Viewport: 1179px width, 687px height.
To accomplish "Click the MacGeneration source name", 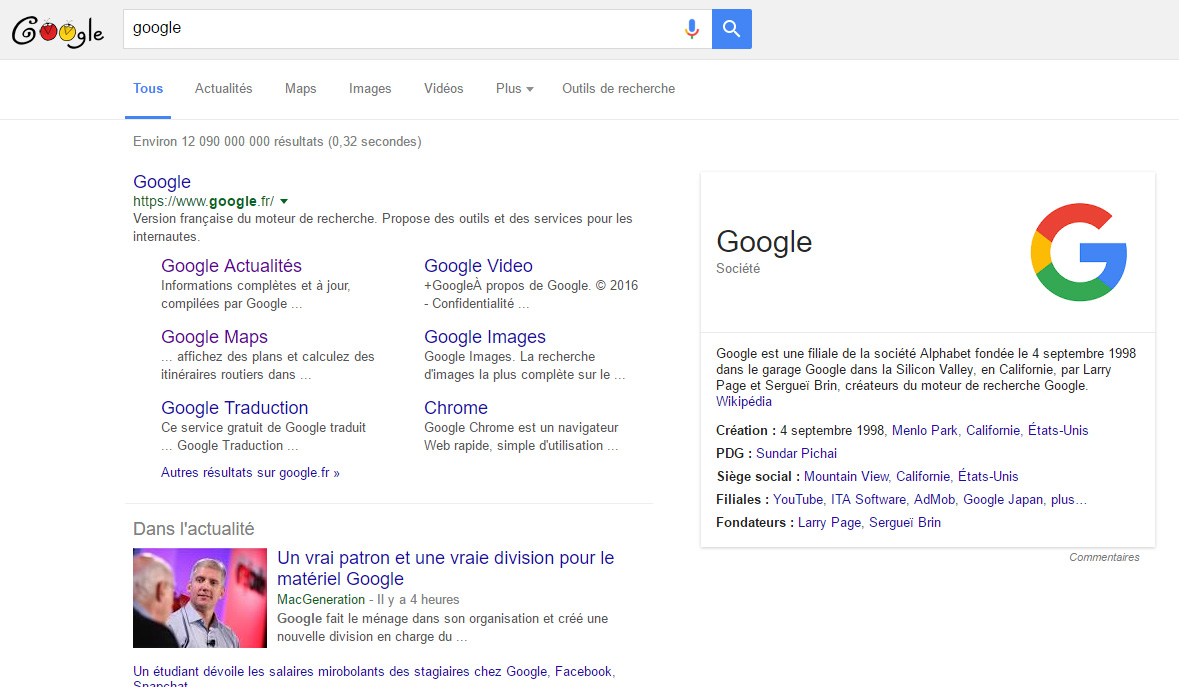I will [321, 600].
